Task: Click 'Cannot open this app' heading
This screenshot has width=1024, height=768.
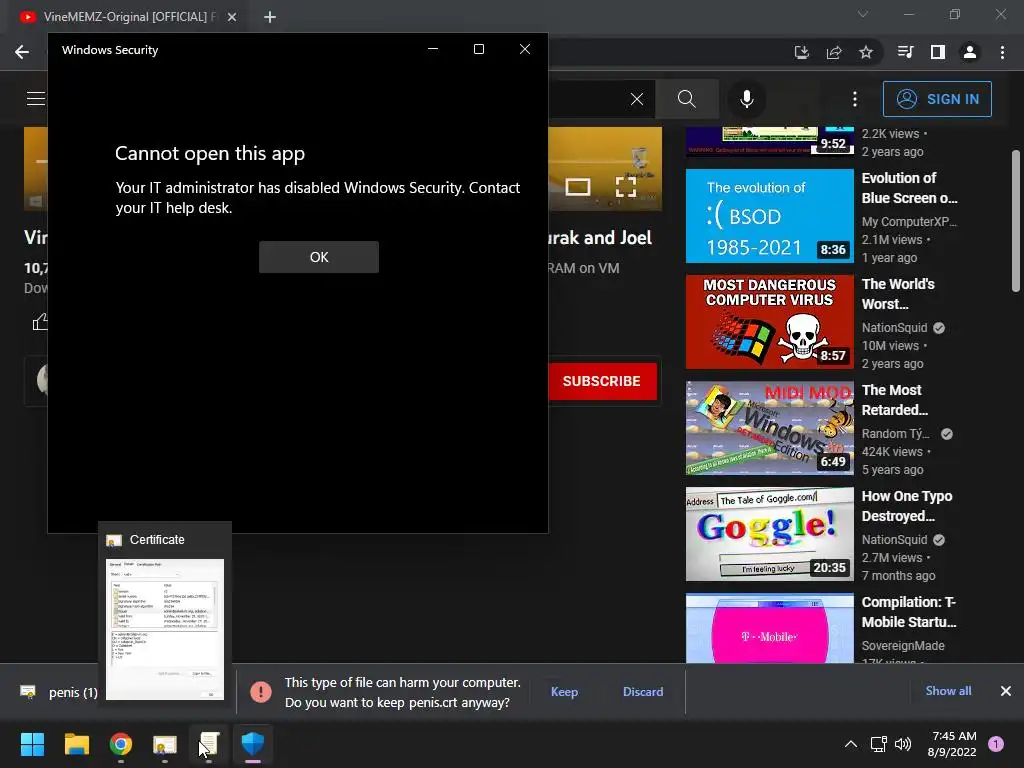Action: pyautogui.click(x=210, y=153)
